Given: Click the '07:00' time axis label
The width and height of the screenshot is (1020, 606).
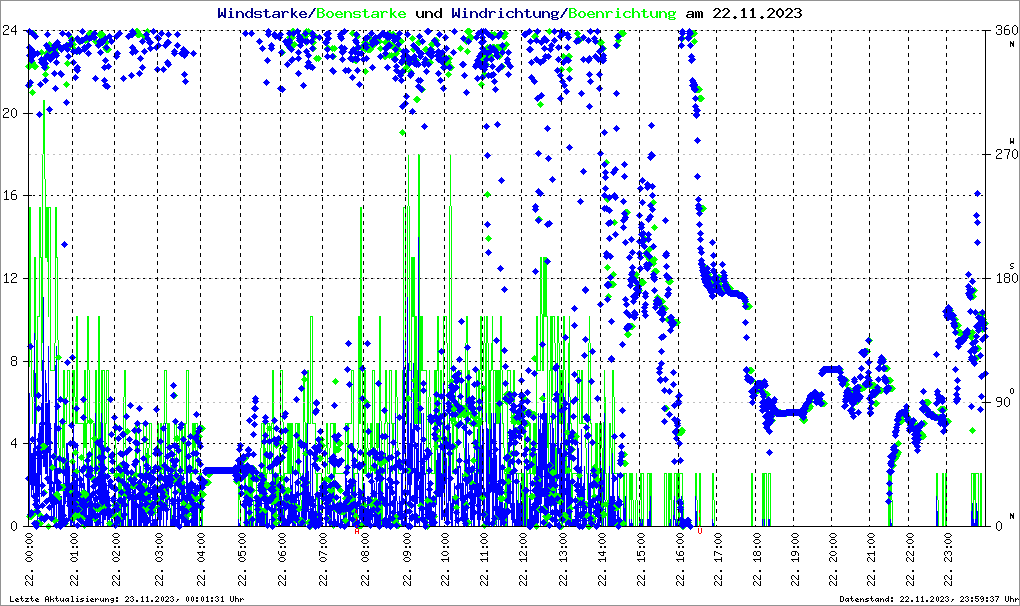Looking at the screenshot, I should [x=324, y=559].
